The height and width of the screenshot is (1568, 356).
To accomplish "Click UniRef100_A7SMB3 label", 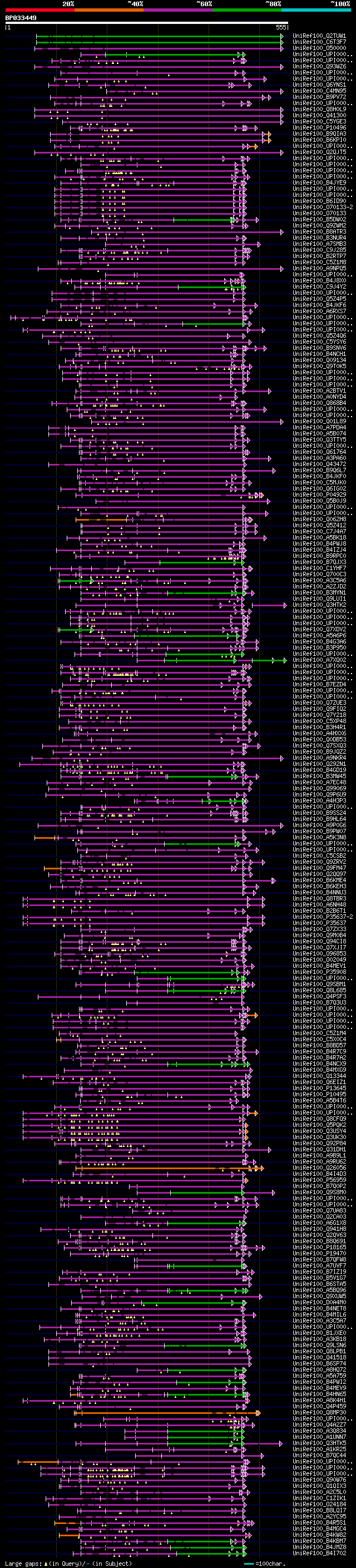I will pos(319,244).
